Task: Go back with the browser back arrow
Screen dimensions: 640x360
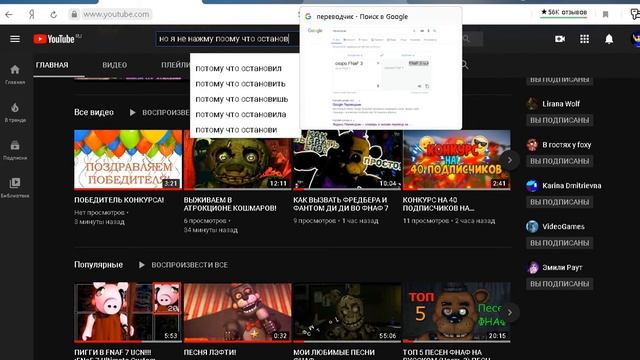Action: [x=9, y=15]
